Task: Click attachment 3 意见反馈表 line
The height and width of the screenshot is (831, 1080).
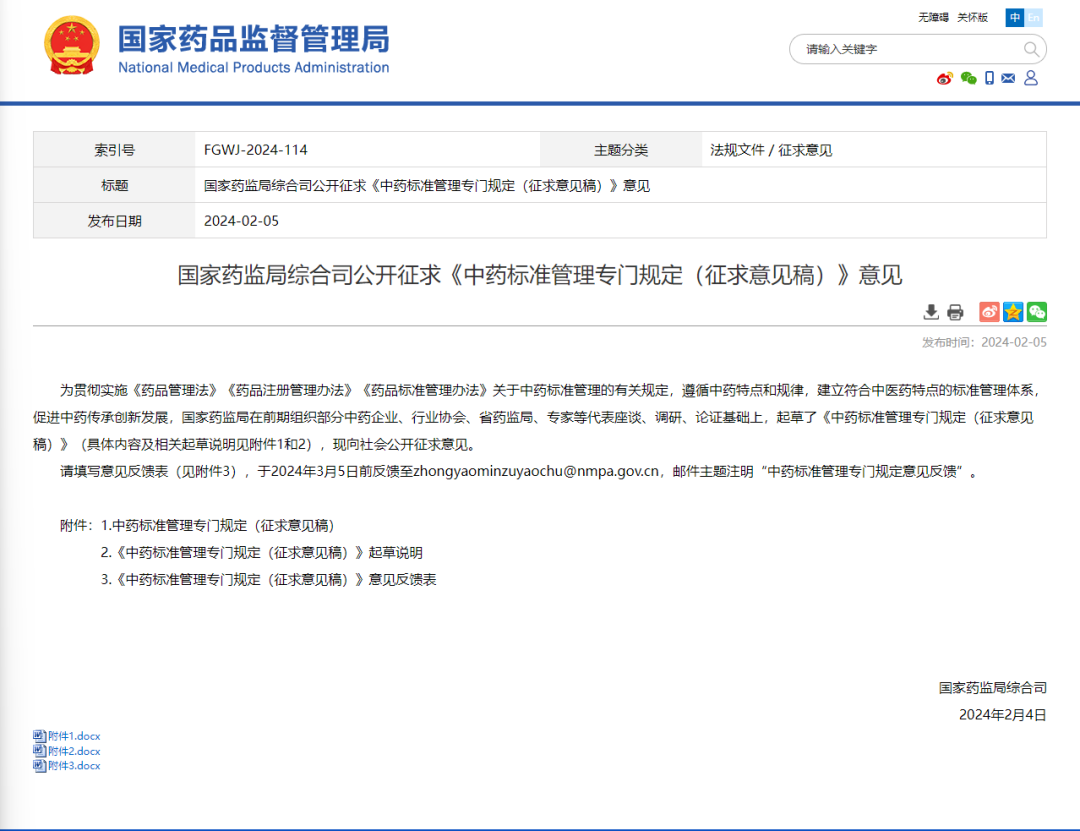Action: [269, 579]
